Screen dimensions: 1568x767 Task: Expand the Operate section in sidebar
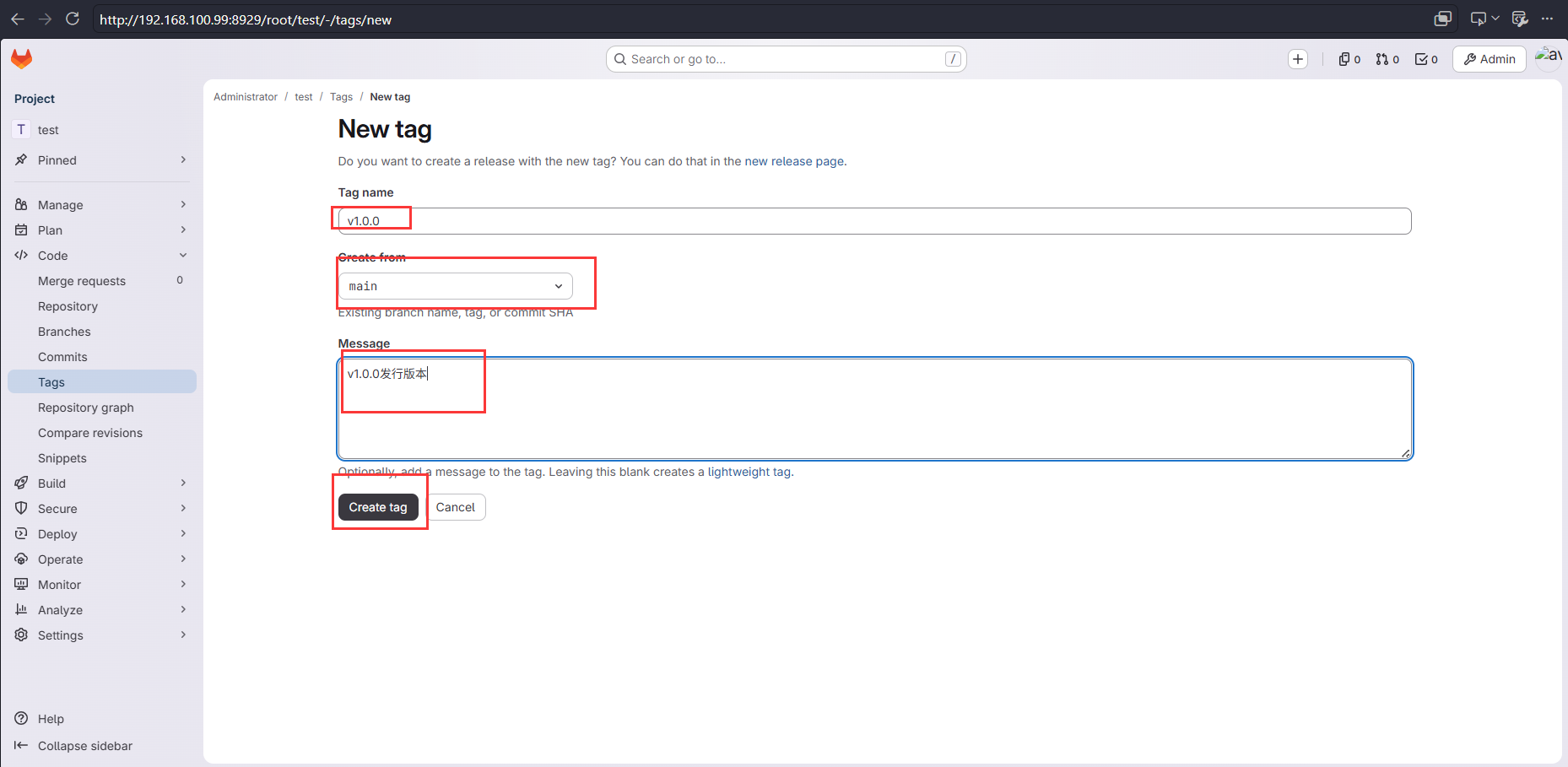(101, 559)
